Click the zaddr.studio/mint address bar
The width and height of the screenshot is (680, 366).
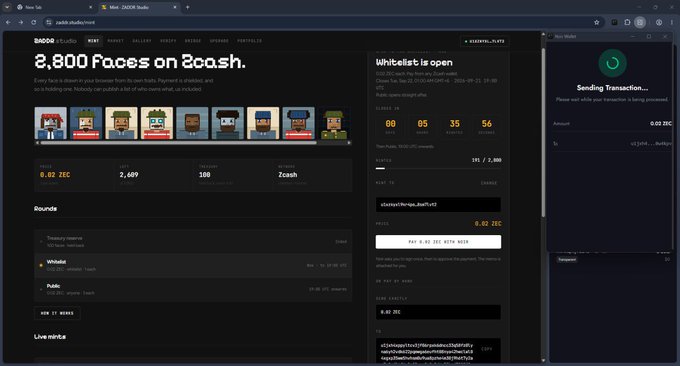(x=321, y=22)
